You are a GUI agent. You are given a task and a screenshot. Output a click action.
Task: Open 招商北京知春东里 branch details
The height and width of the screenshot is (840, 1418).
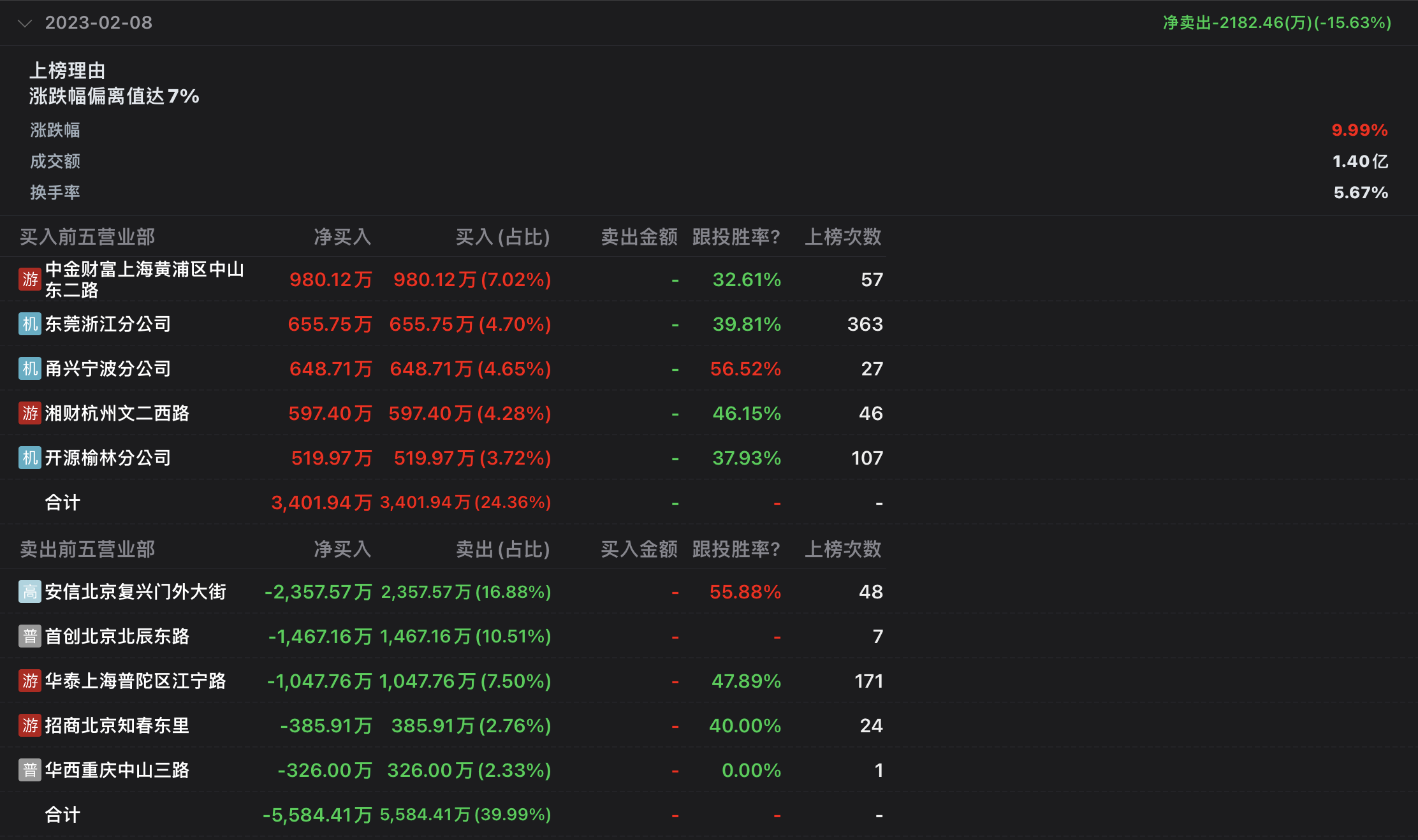tap(117, 725)
